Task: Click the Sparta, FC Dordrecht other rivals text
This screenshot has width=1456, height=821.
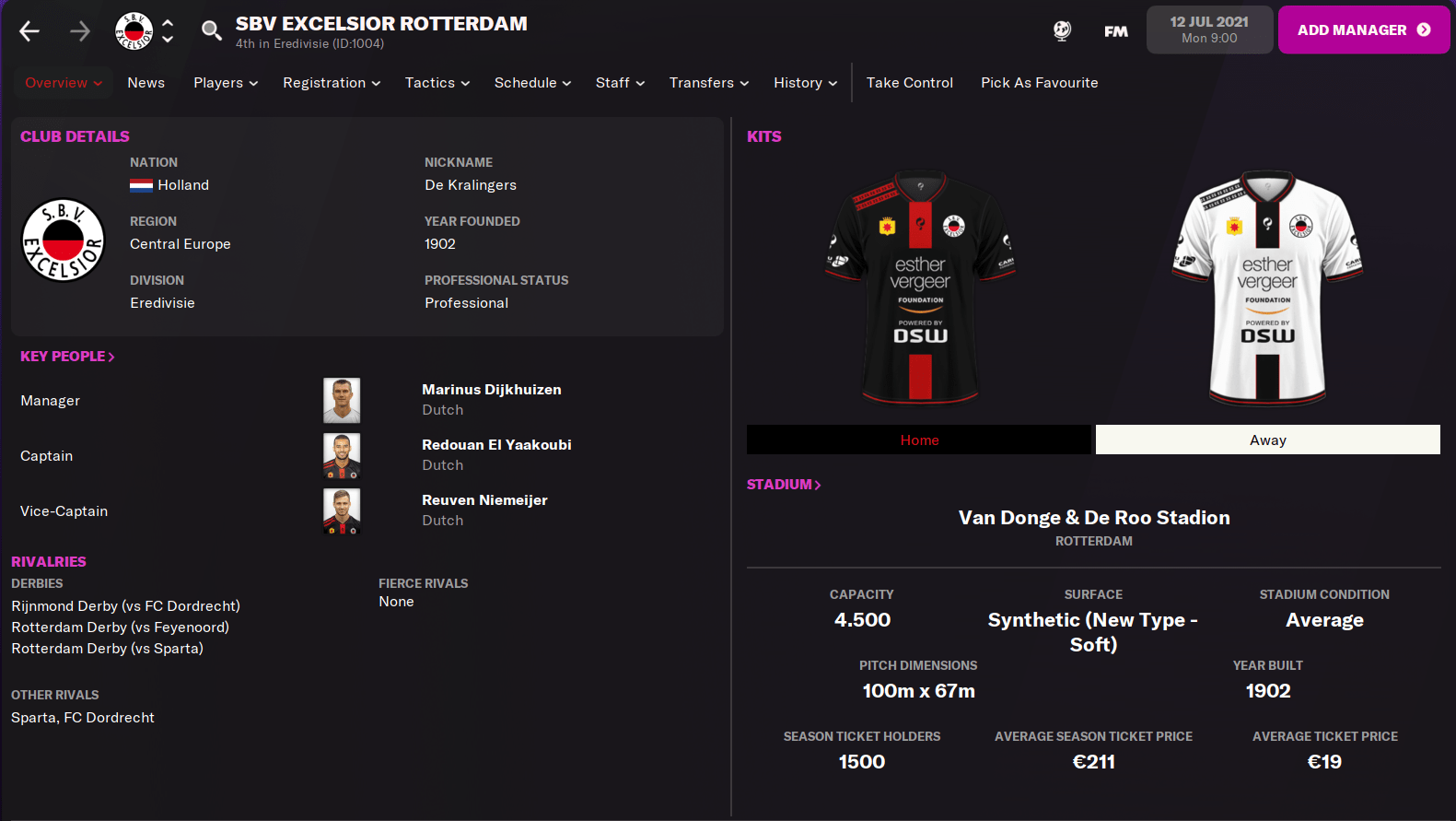Action: click(x=83, y=718)
